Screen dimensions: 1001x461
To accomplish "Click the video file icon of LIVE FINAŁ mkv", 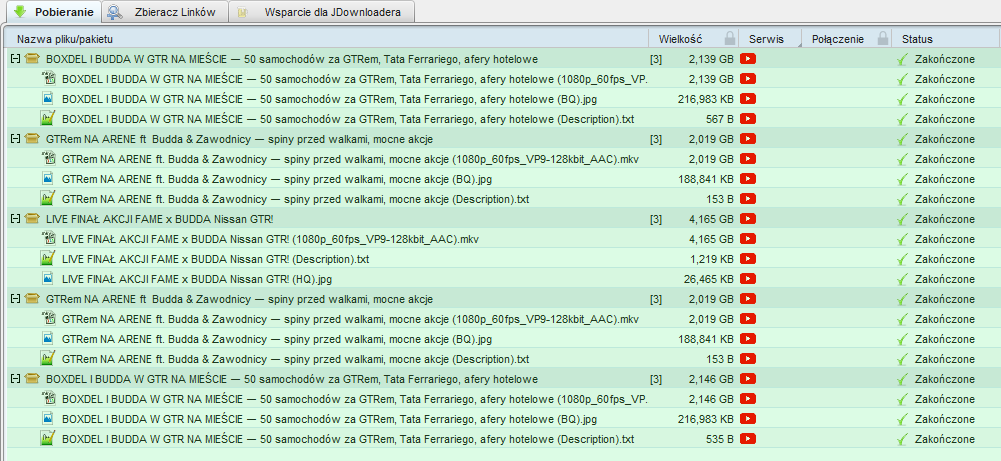I will pyautogui.click(x=47, y=239).
